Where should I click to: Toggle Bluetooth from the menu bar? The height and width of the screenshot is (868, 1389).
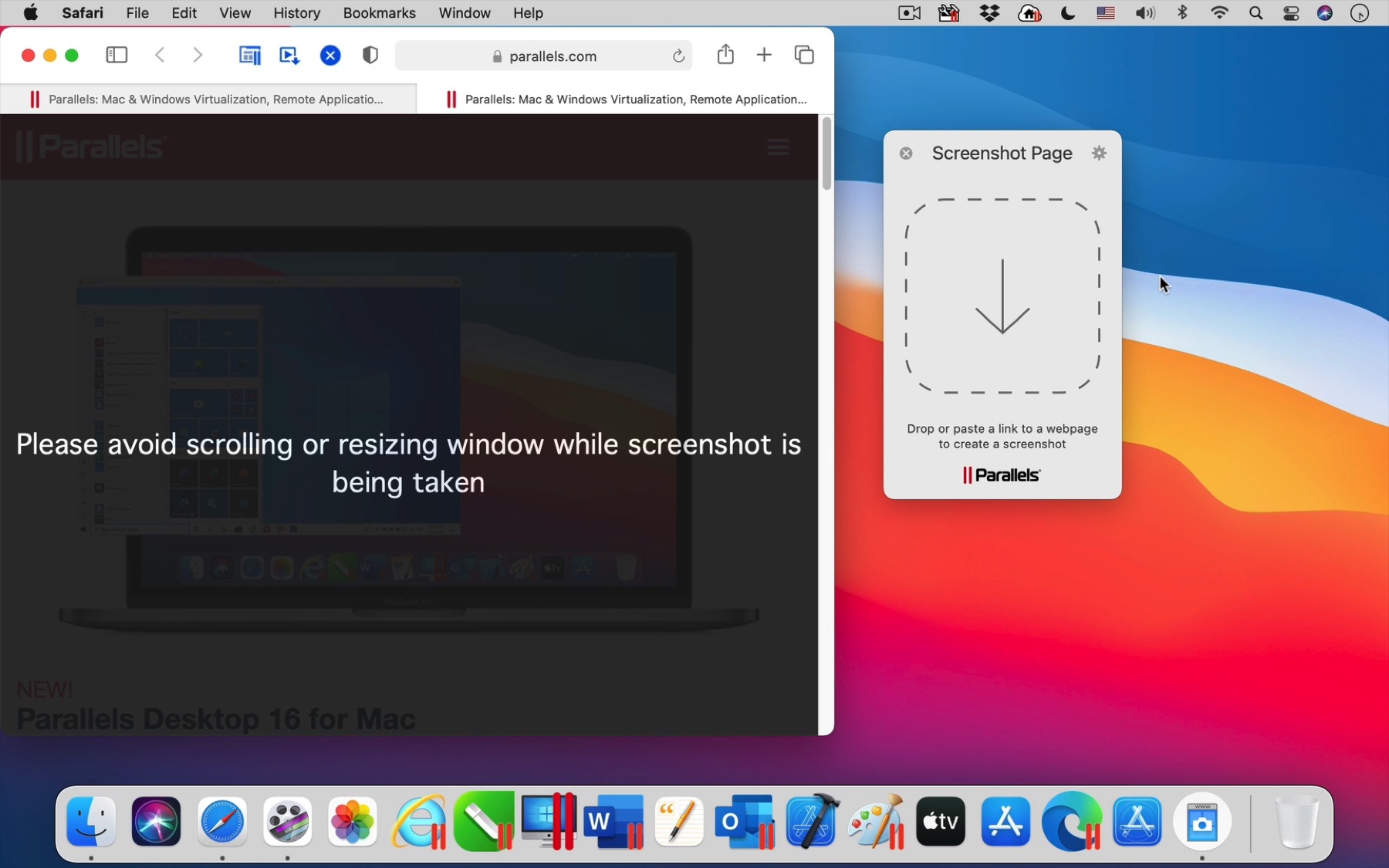[1183, 13]
